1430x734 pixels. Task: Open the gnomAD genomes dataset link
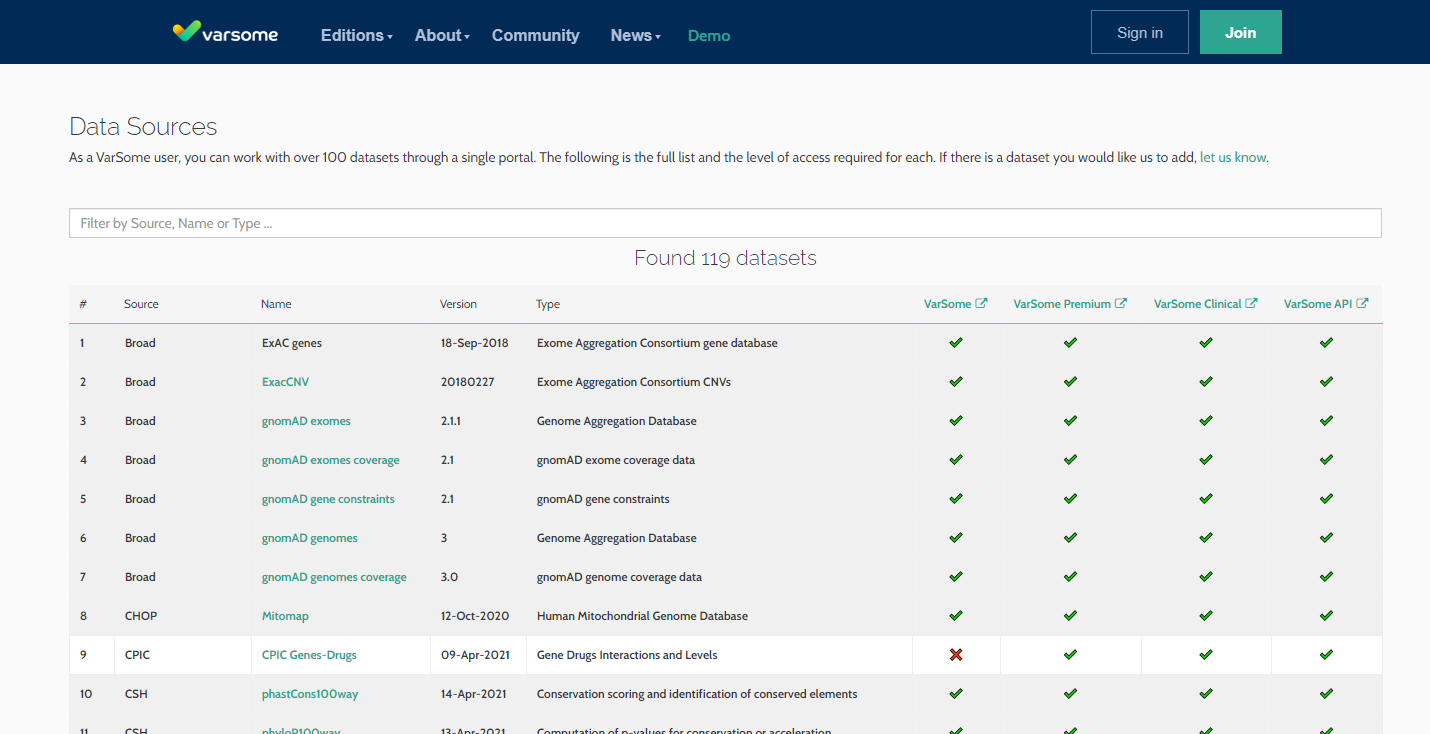[x=310, y=538]
